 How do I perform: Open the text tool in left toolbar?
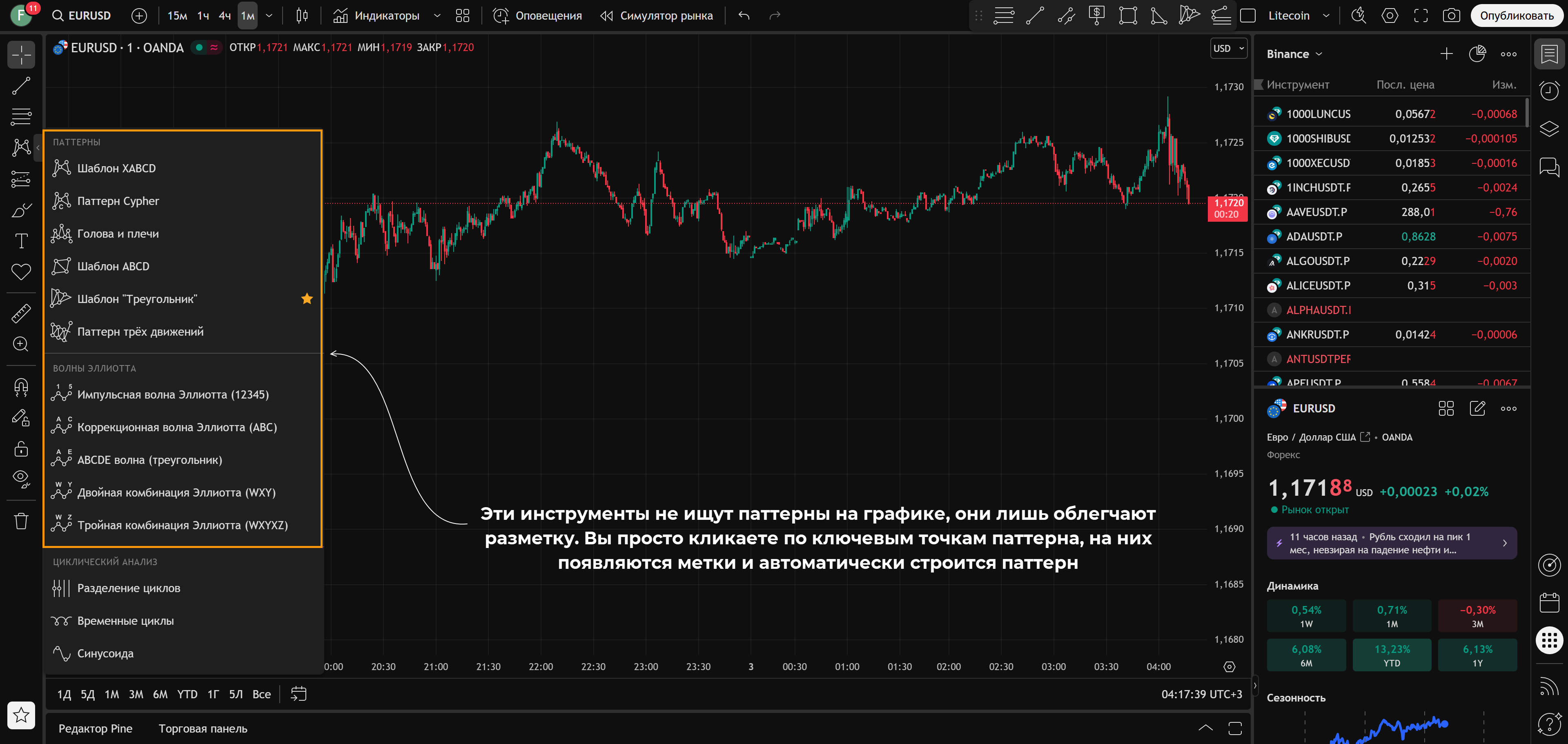coord(21,241)
